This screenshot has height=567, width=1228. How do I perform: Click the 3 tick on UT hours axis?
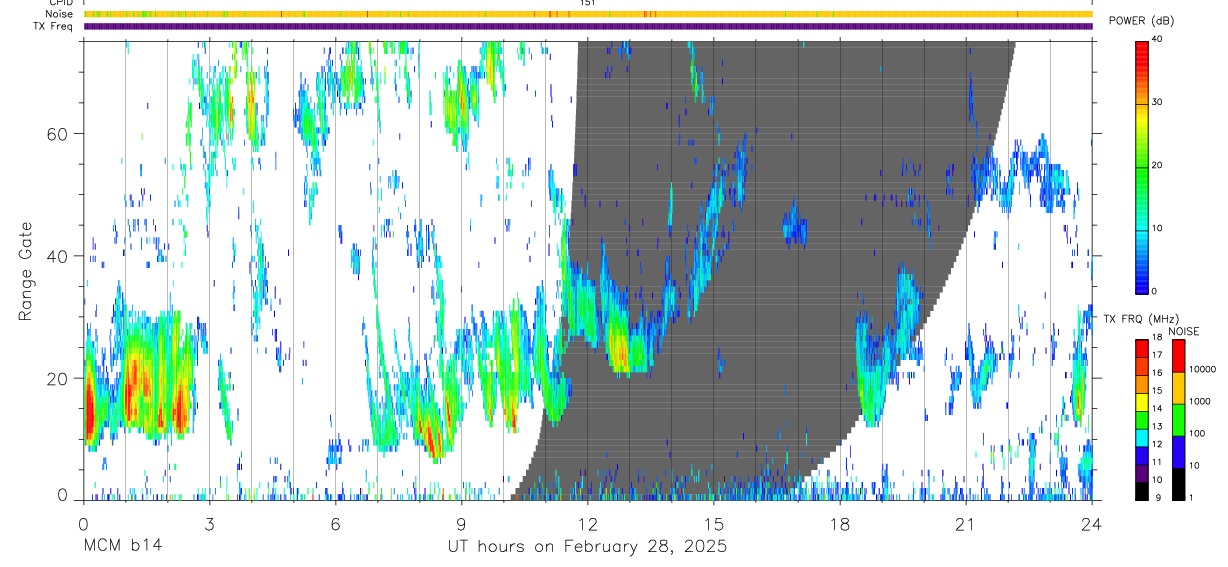coord(209,523)
